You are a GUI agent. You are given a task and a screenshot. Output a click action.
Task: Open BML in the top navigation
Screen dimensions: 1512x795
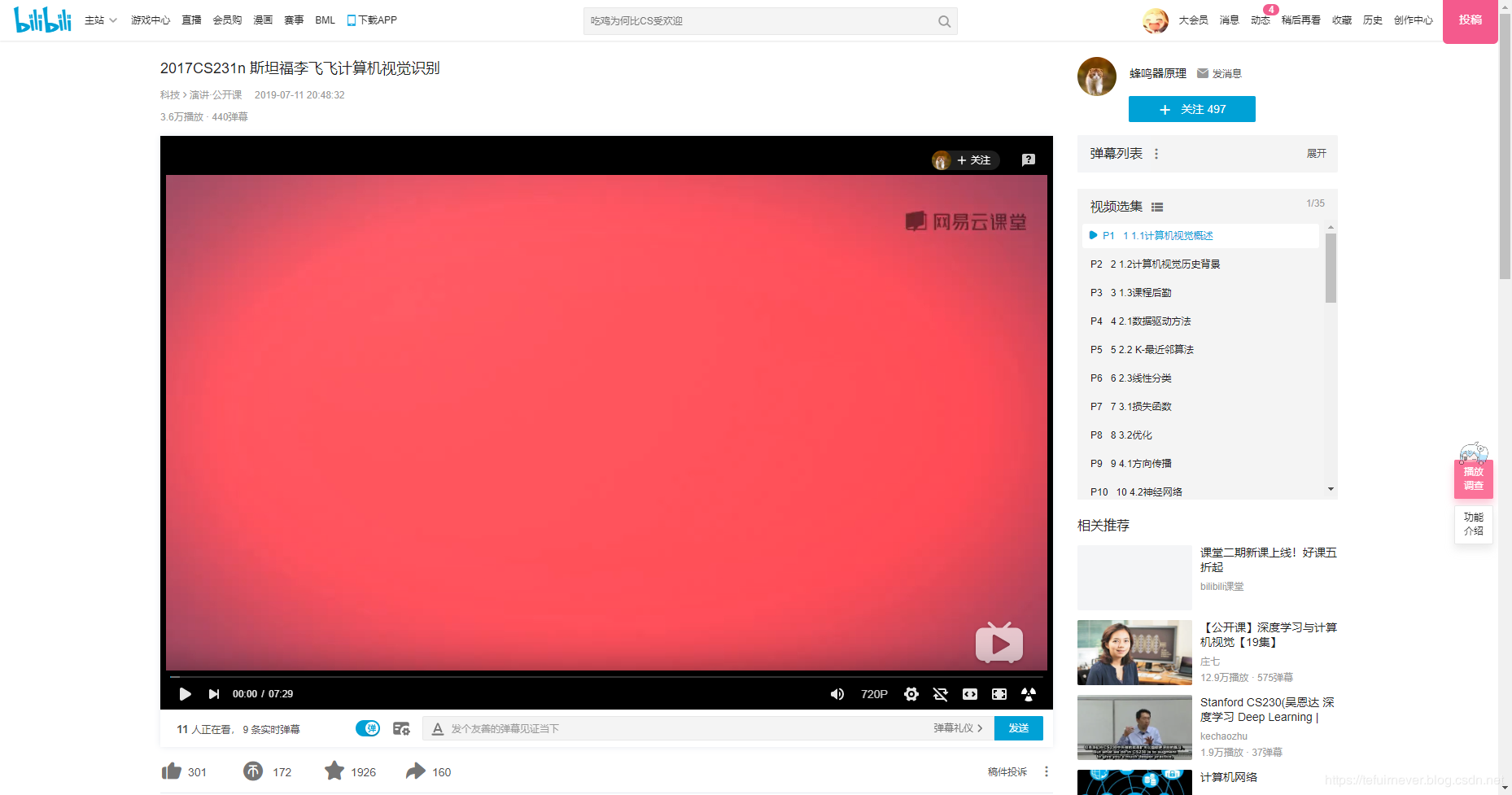point(325,20)
